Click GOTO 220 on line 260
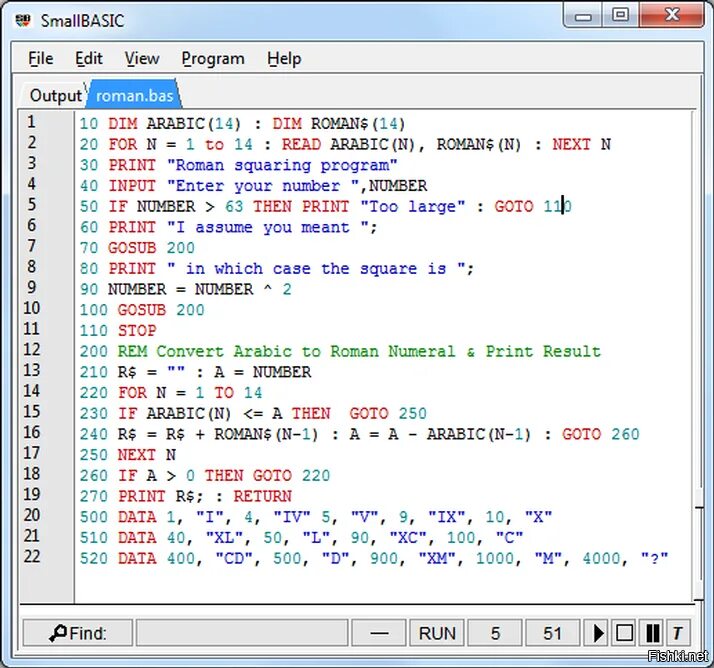 click(x=291, y=476)
